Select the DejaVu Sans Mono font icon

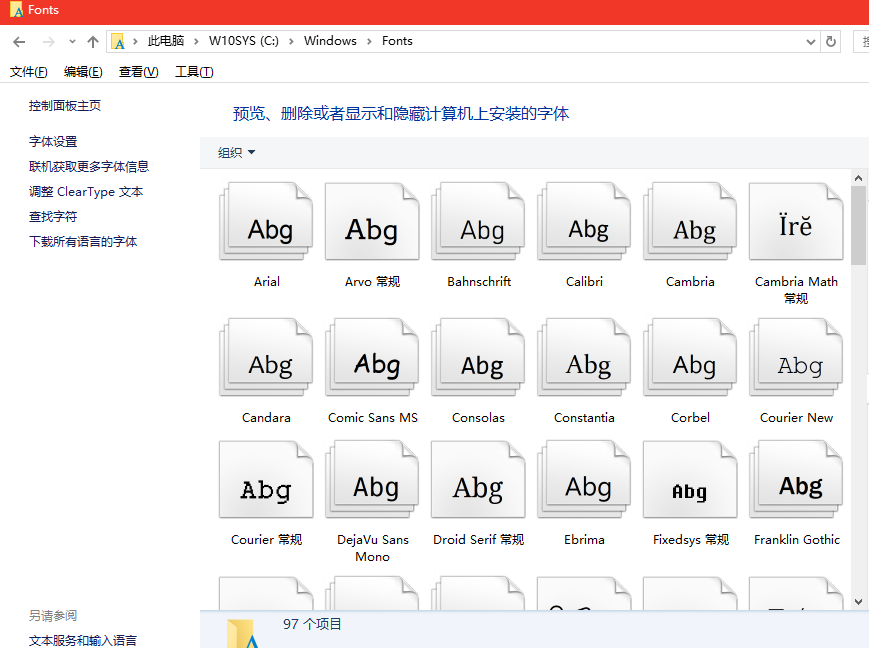372,479
